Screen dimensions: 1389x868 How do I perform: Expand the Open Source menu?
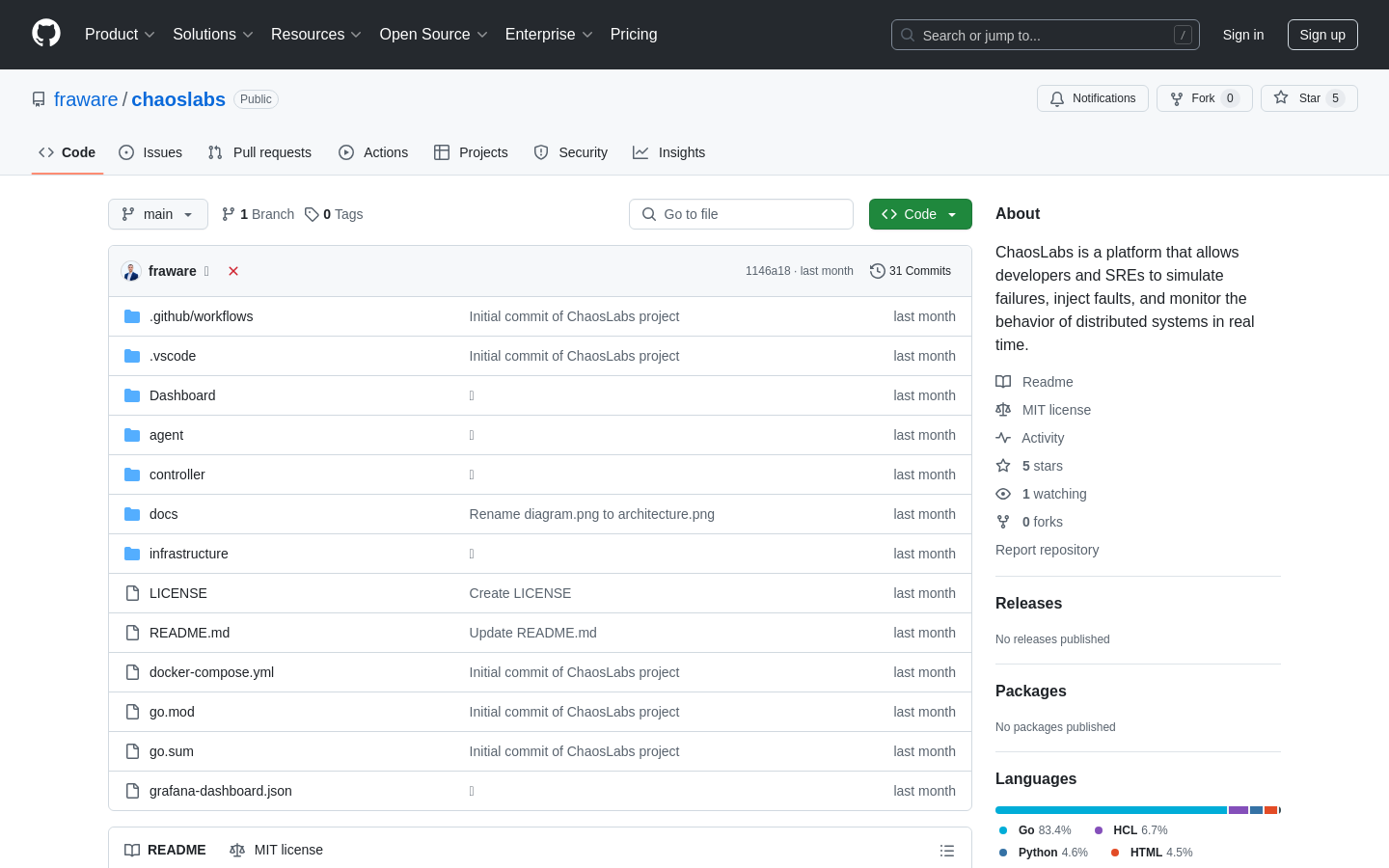click(433, 34)
